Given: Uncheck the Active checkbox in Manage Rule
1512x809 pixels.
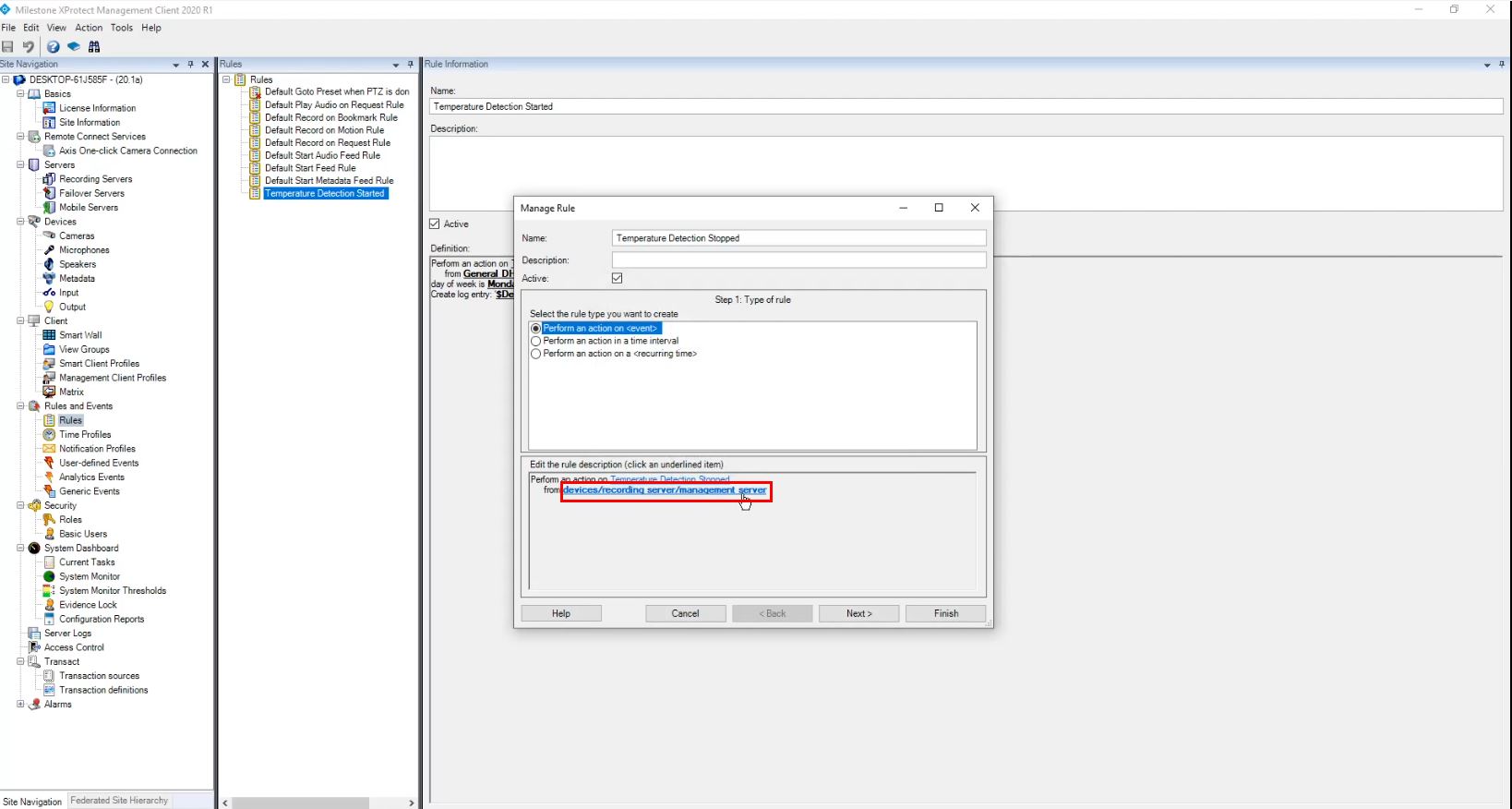Looking at the screenshot, I should coord(618,278).
